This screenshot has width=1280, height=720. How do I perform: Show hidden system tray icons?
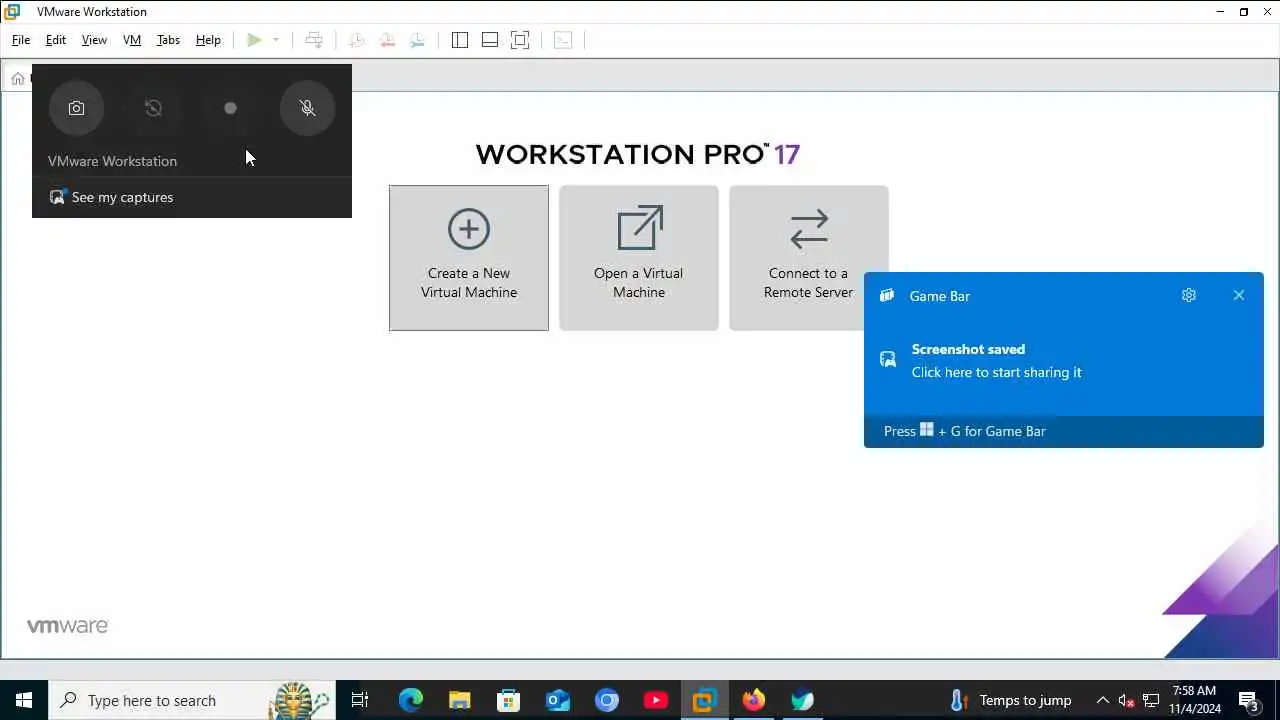coord(1102,700)
